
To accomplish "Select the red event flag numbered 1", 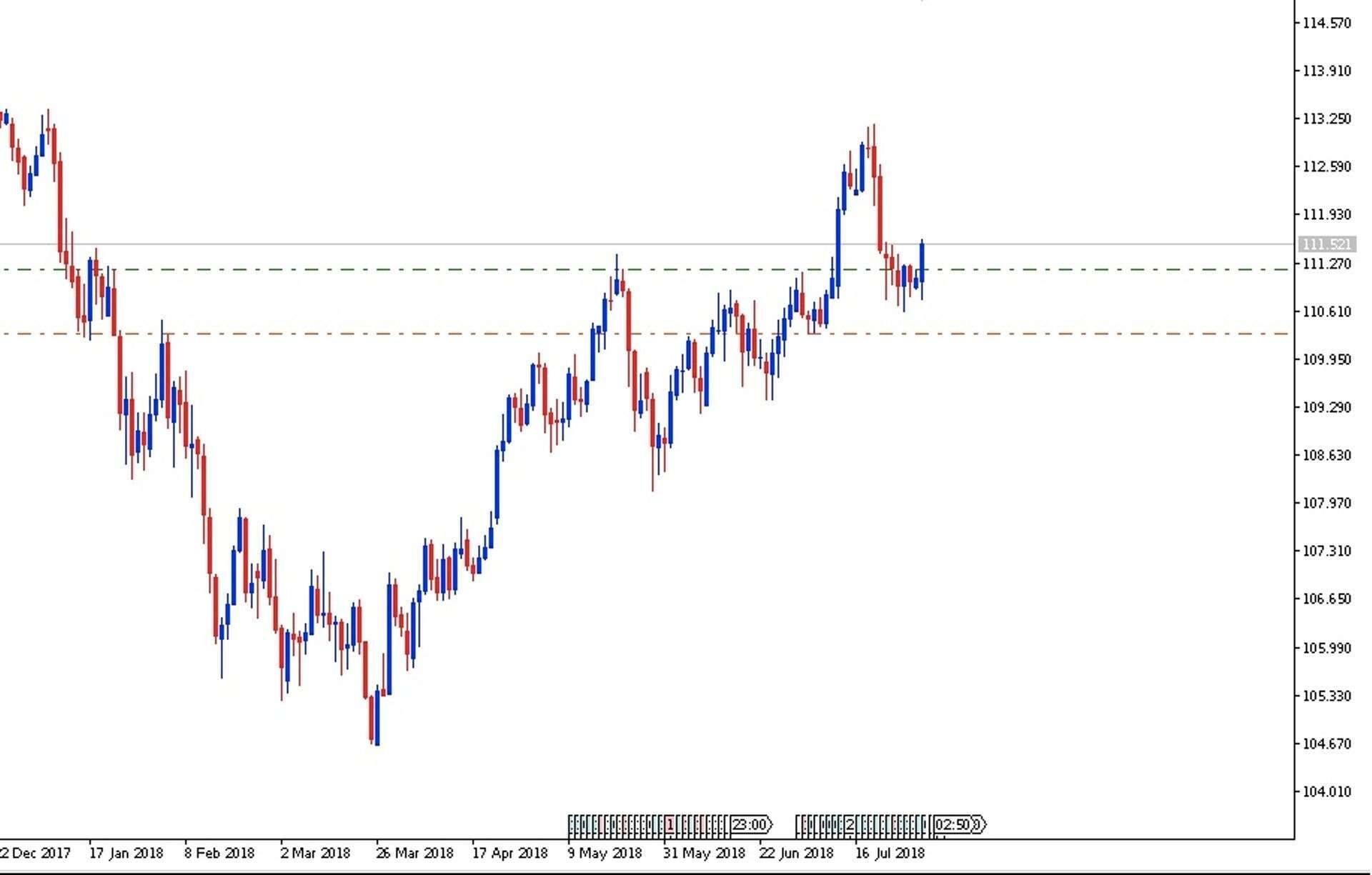I will click(670, 825).
